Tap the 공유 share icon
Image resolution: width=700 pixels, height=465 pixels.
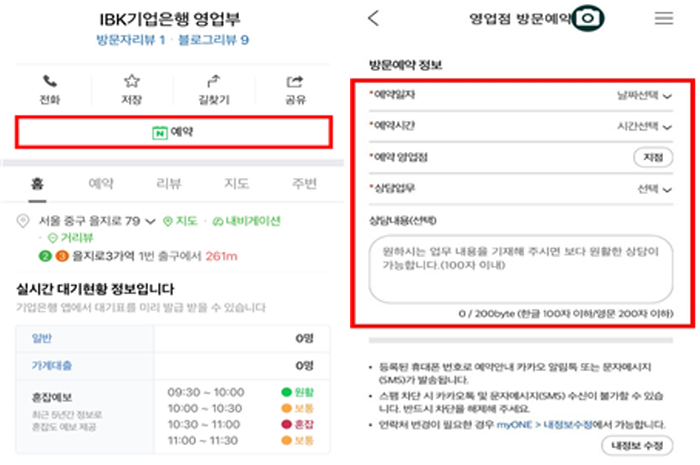[x=295, y=82]
